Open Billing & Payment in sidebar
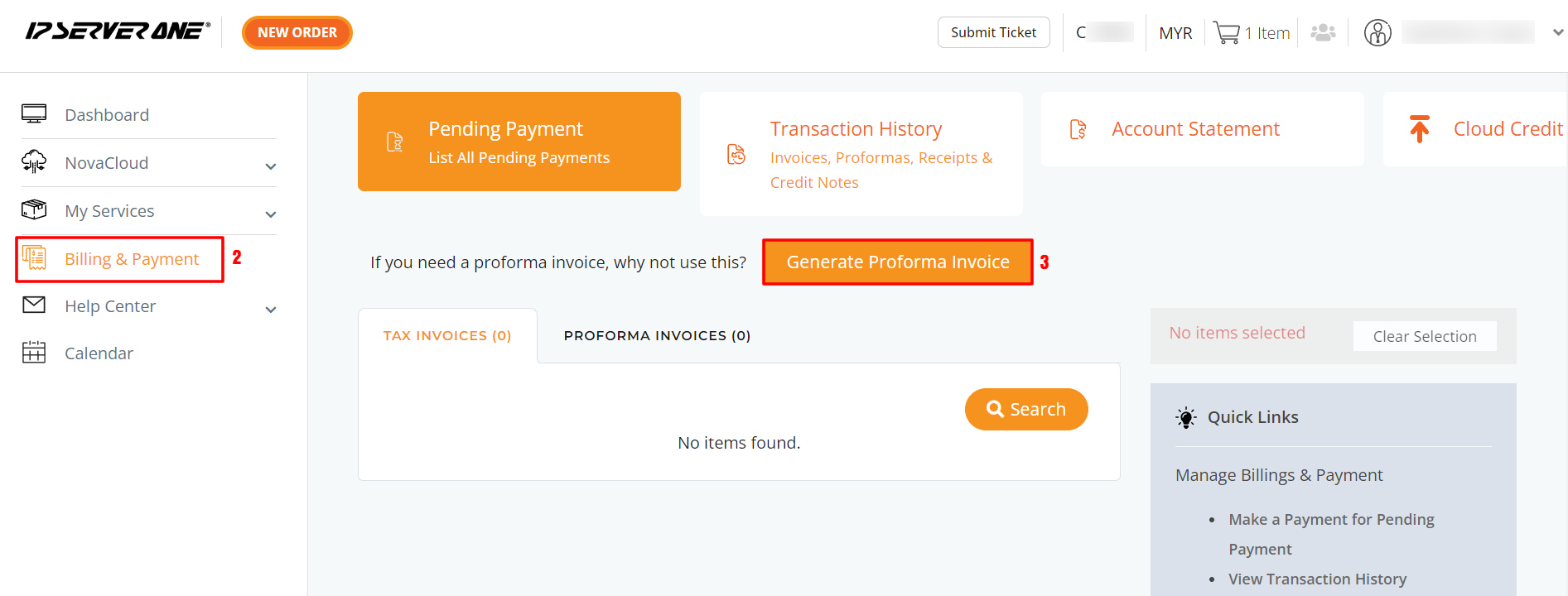The height and width of the screenshot is (596, 1568). tap(131, 259)
